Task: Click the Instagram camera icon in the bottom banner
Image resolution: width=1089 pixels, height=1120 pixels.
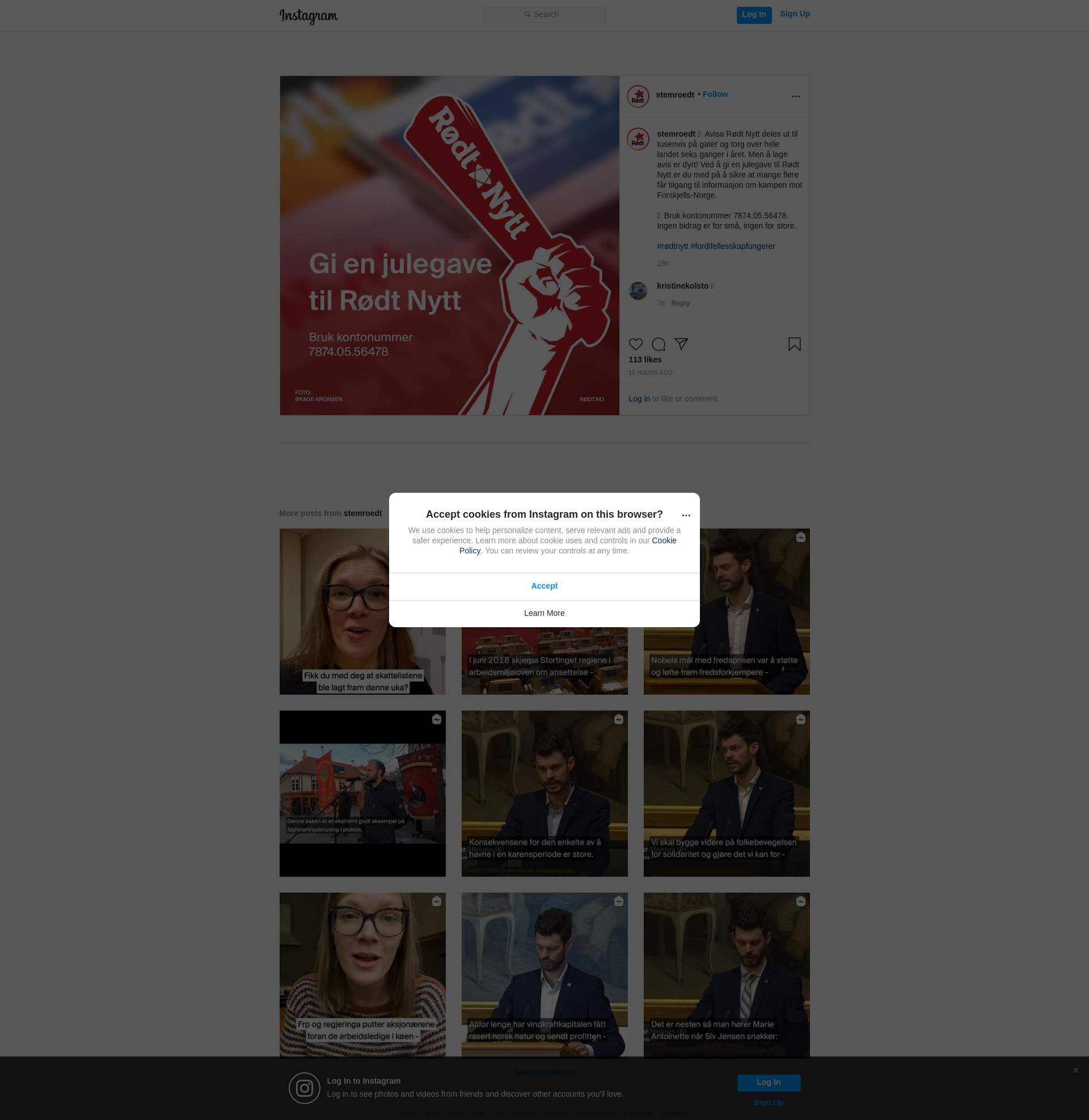Action: click(x=304, y=1088)
